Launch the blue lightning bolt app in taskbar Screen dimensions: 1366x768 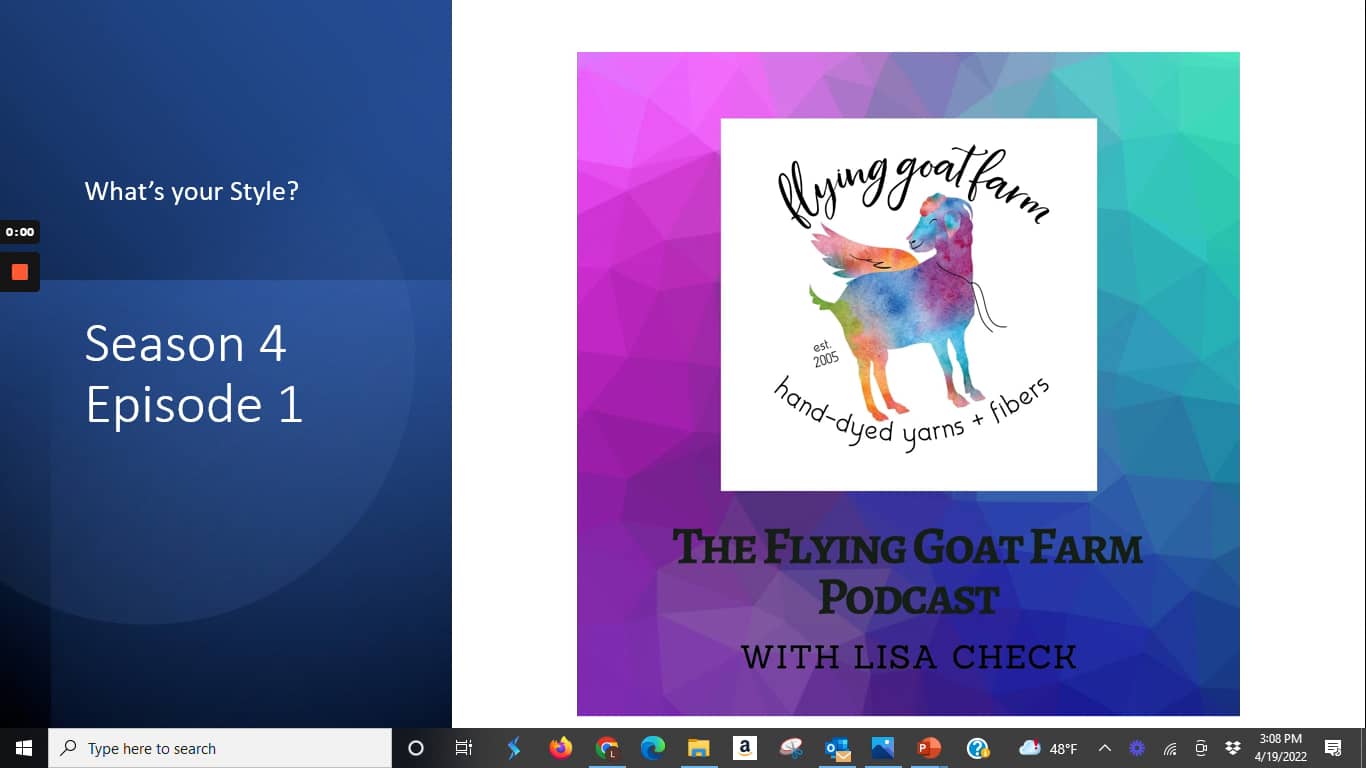[513, 748]
